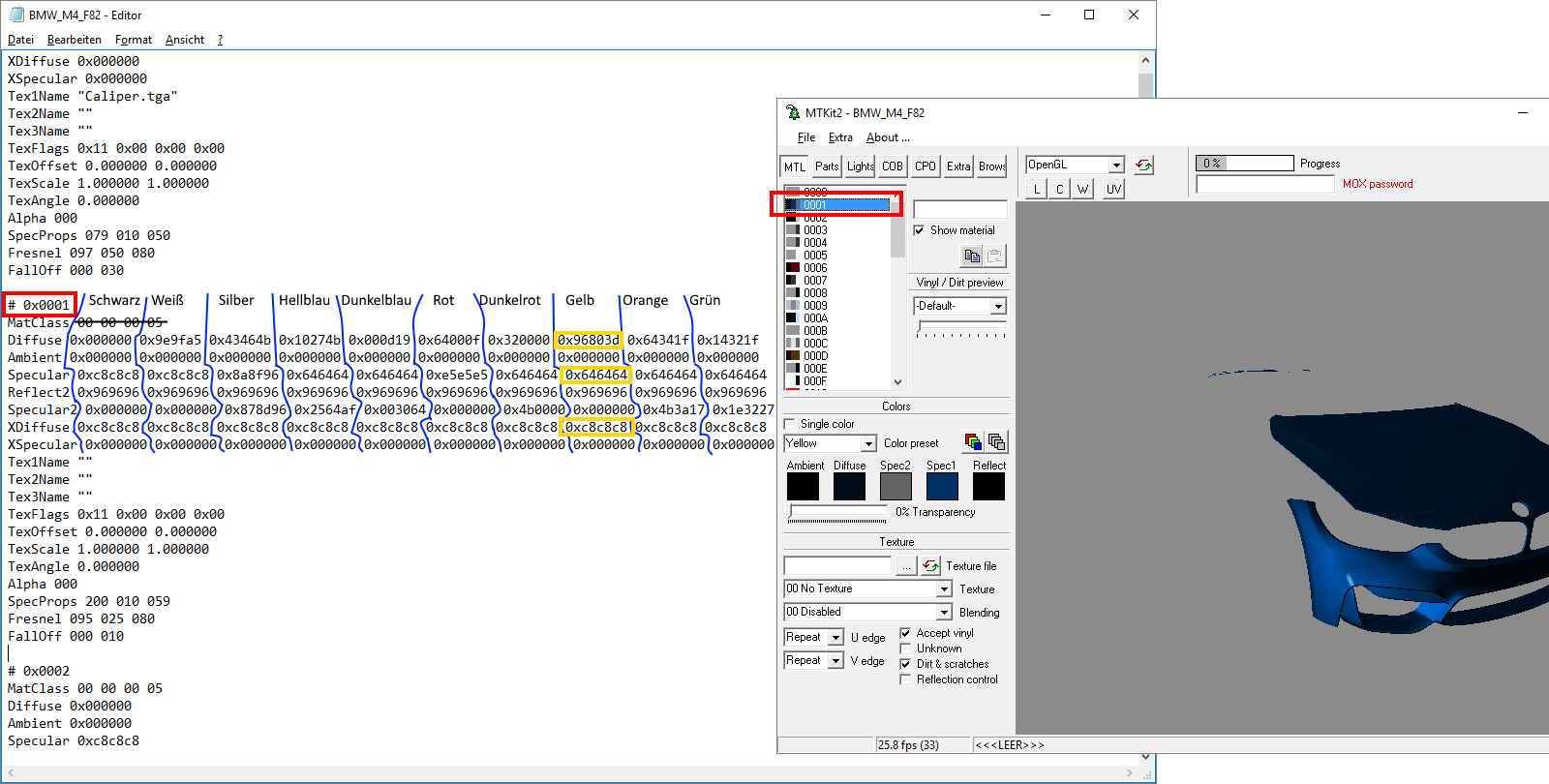Screen dimensions: 1549x784
Task: Switch to the MTL tab
Action: (x=795, y=166)
